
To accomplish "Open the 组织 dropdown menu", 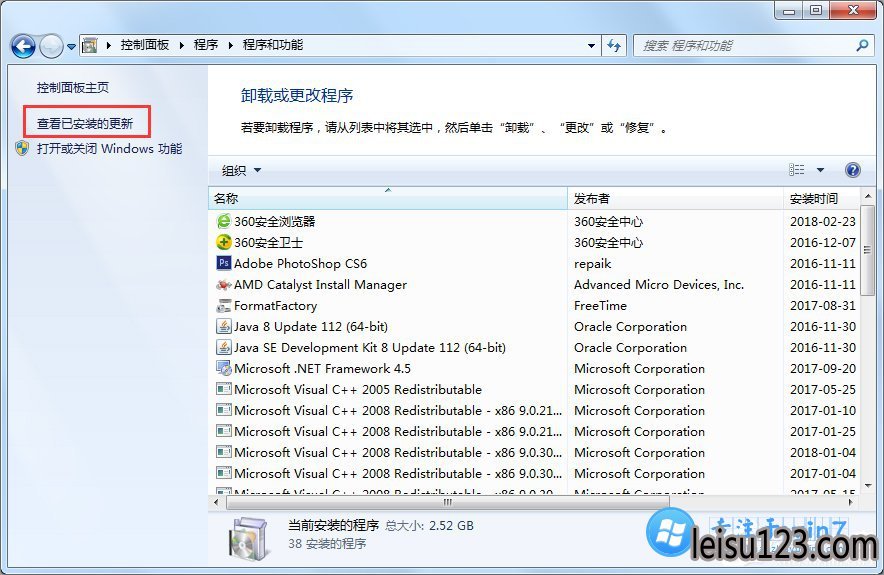I will pyautogui.click(x=241, y=170).
